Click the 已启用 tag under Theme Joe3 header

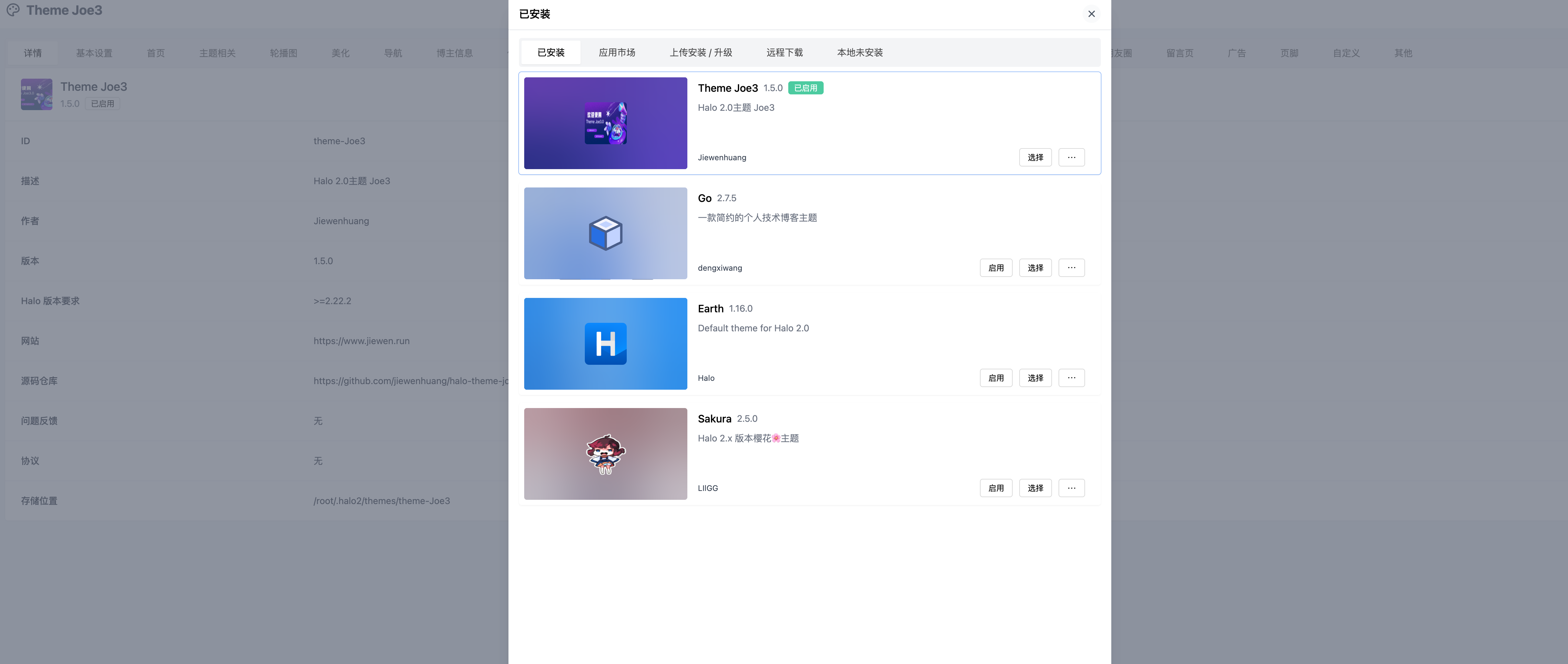click(102, 104)
